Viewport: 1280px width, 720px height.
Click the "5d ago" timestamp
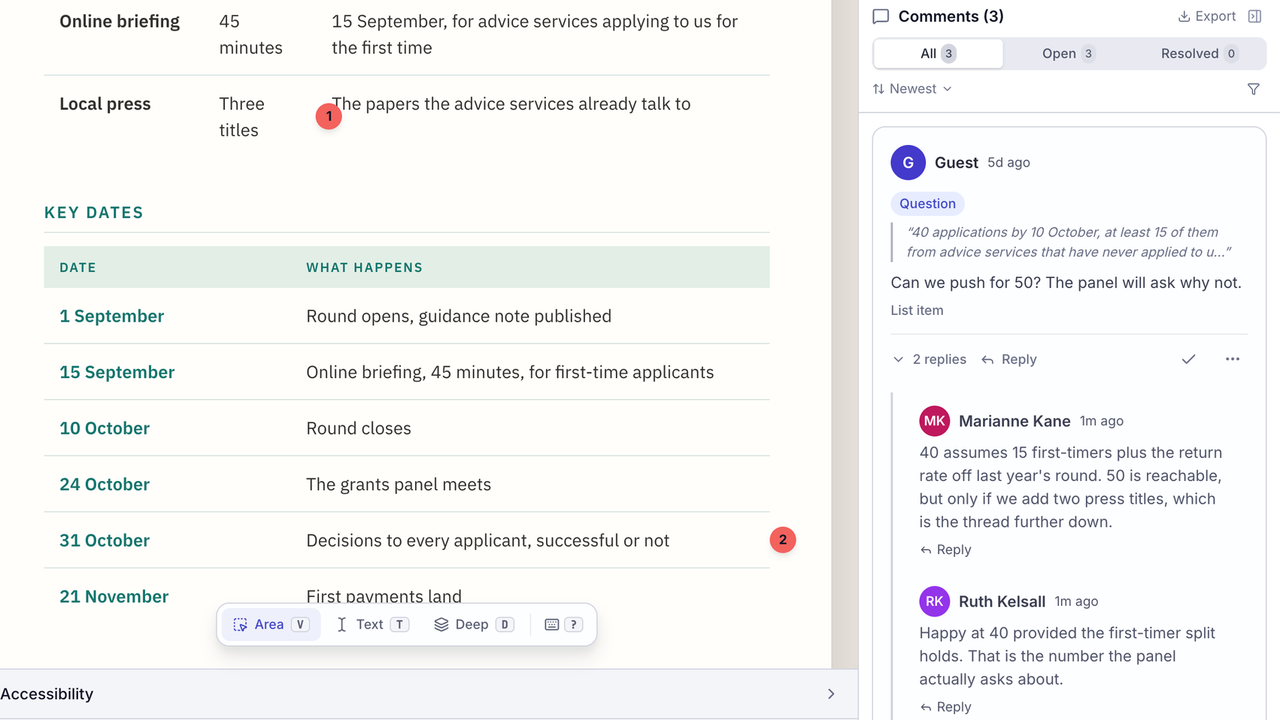pyautogui.click(x=1009, y=162)
